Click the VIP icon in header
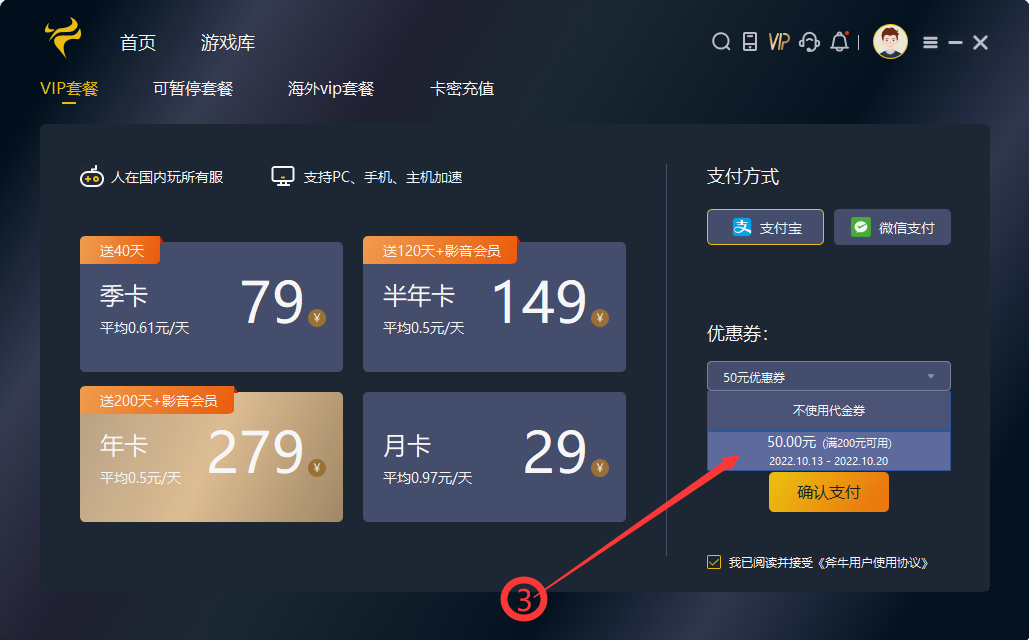The image size is (1029, 640). point(779,42)
